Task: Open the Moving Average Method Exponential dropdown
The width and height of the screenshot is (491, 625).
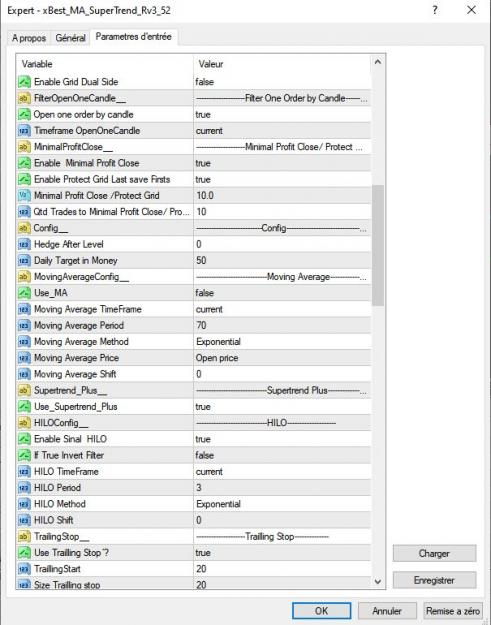Action: tap(282, 342)
